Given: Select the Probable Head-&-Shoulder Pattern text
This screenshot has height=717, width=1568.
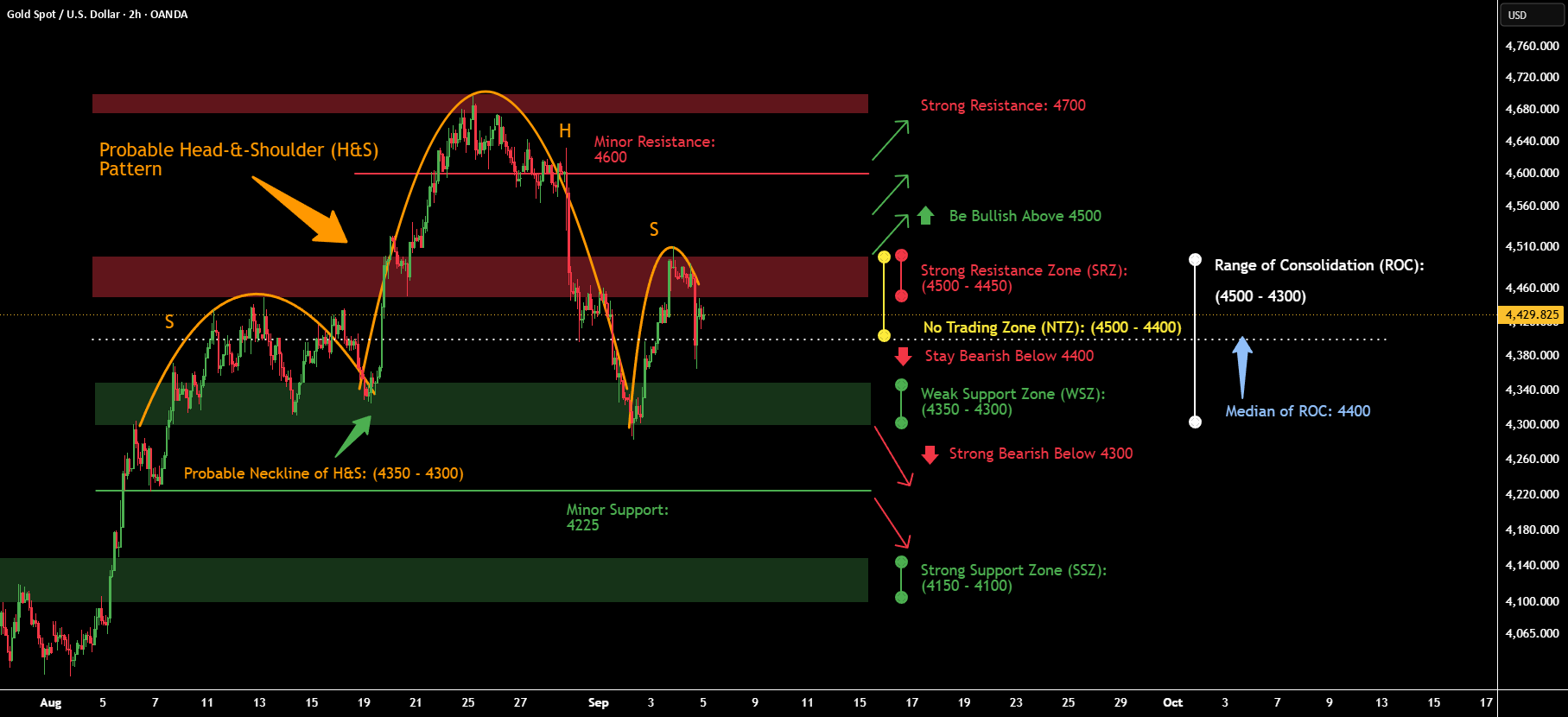Looking at the screenshot, I should (238, 160).
